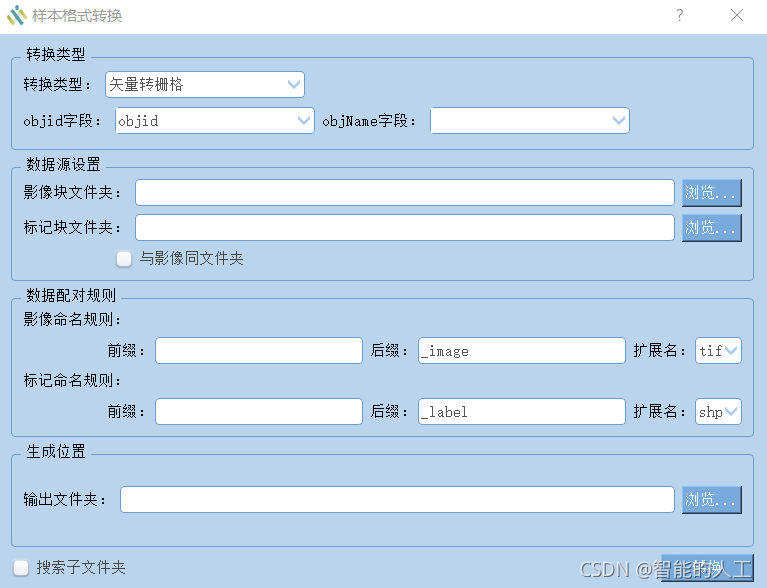Enable 与影像同文件夹 checkbox
Screen dimensions: 767x588
tap(124, 258)
